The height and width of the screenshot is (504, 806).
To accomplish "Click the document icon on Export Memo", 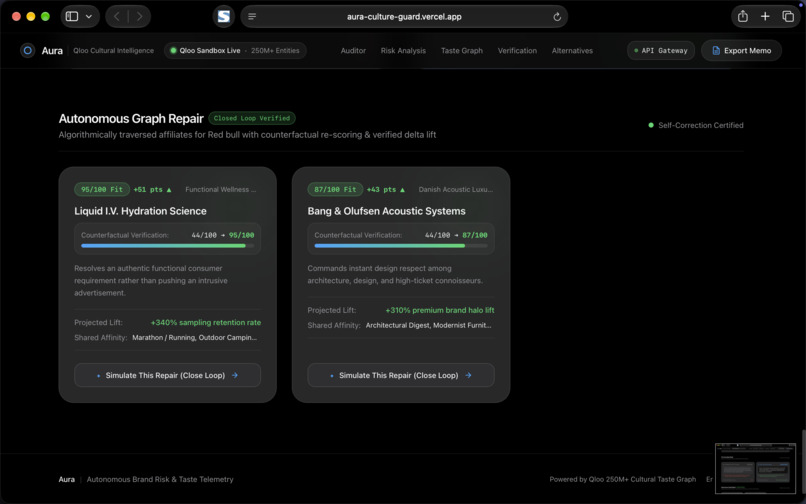I will [716, 50].
